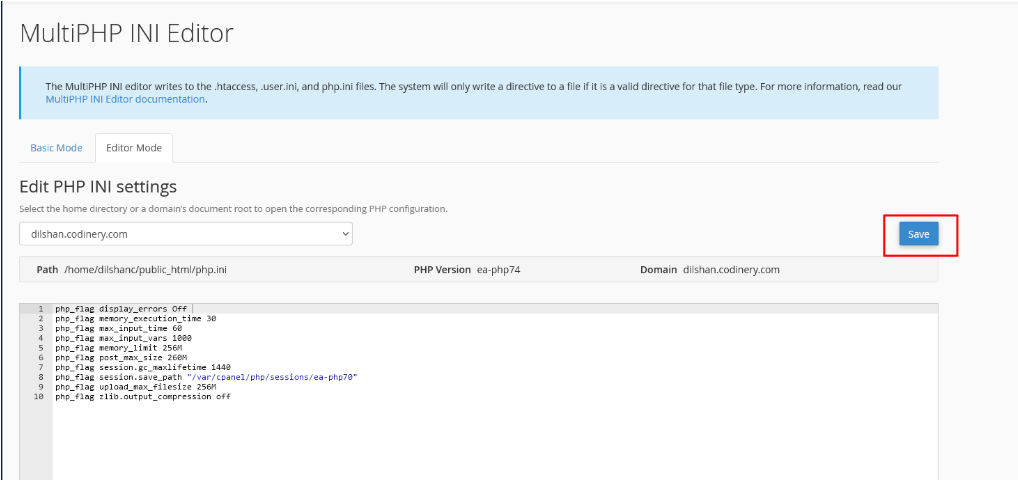Place cursor on the post_max_size 260M line
The height and width of the screenshot is (483, 1018).
coord(121,357)
